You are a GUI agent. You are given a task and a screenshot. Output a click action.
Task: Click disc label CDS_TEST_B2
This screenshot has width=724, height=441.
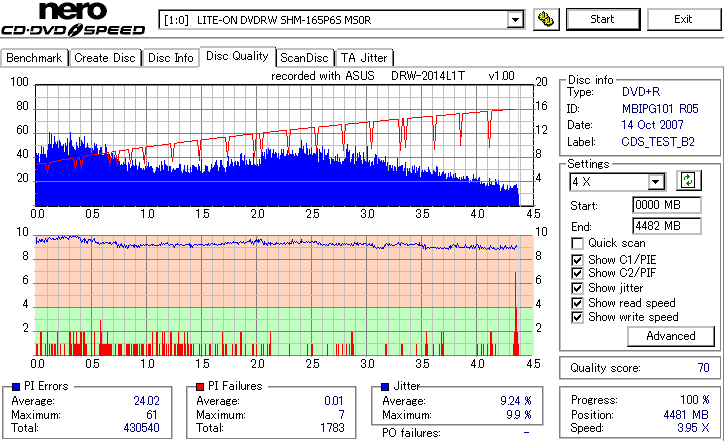click(x=658, y=142)
